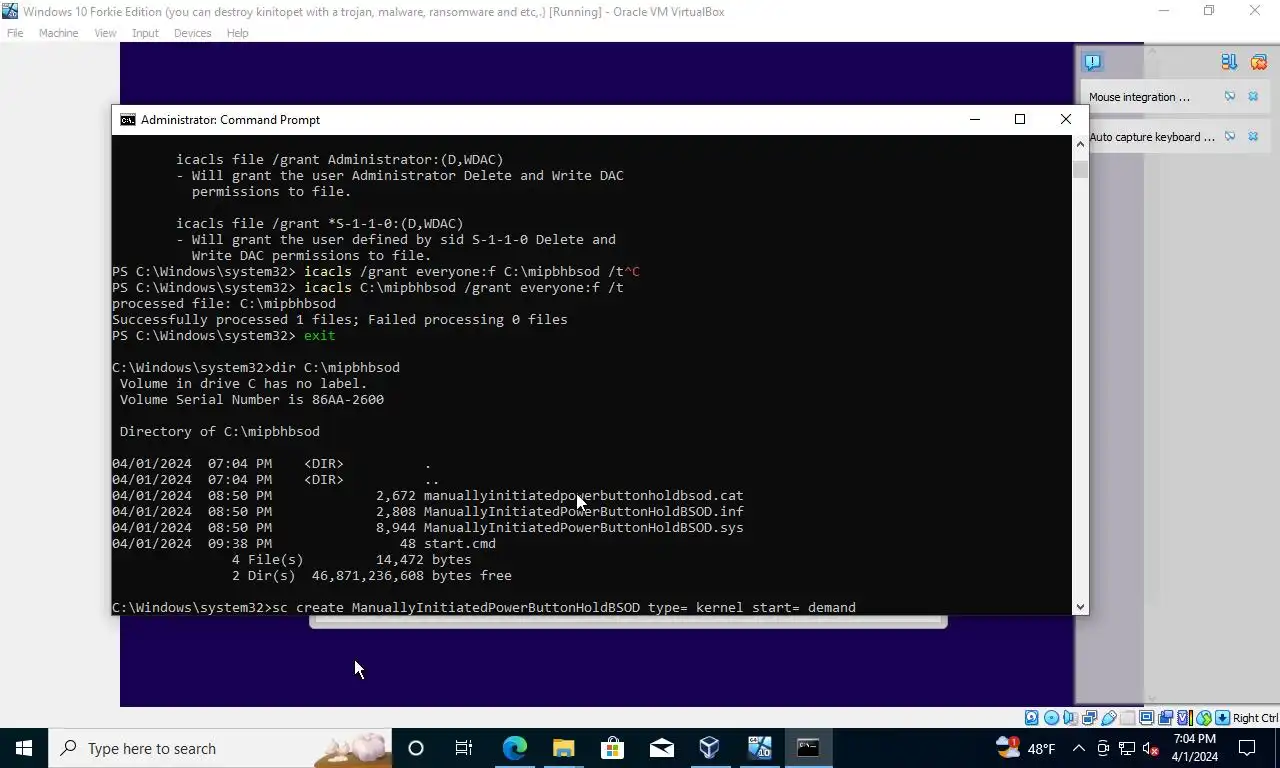The height and width of the screenshot is (768, 1280).
Task: Click the sc create command input line
Action: [x=484, y=607]
